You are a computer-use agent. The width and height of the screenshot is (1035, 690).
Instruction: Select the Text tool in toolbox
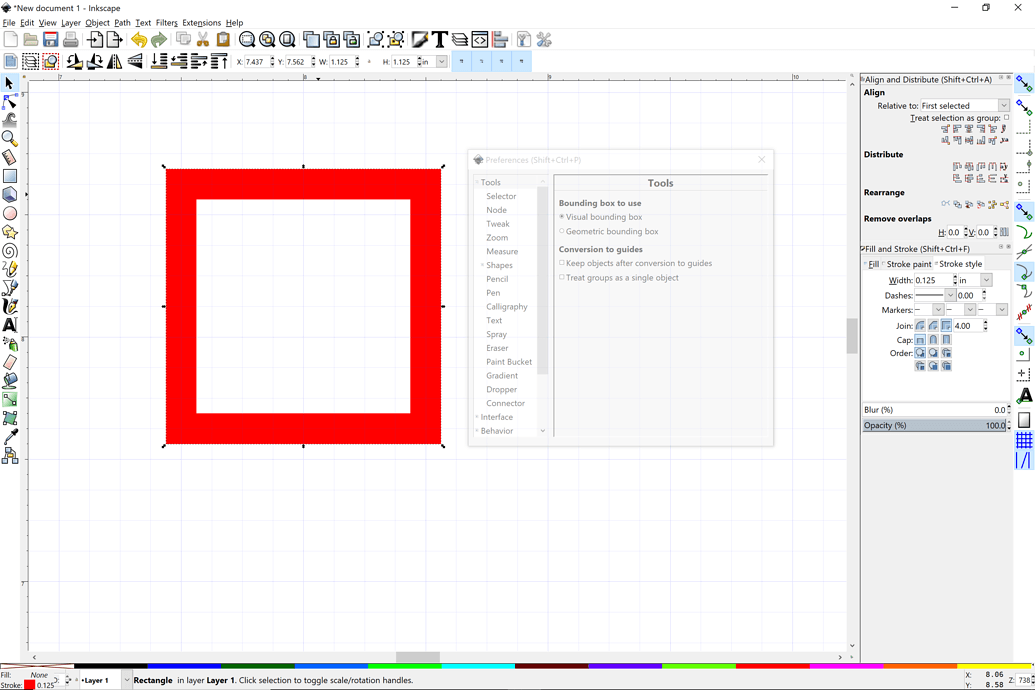9,325
